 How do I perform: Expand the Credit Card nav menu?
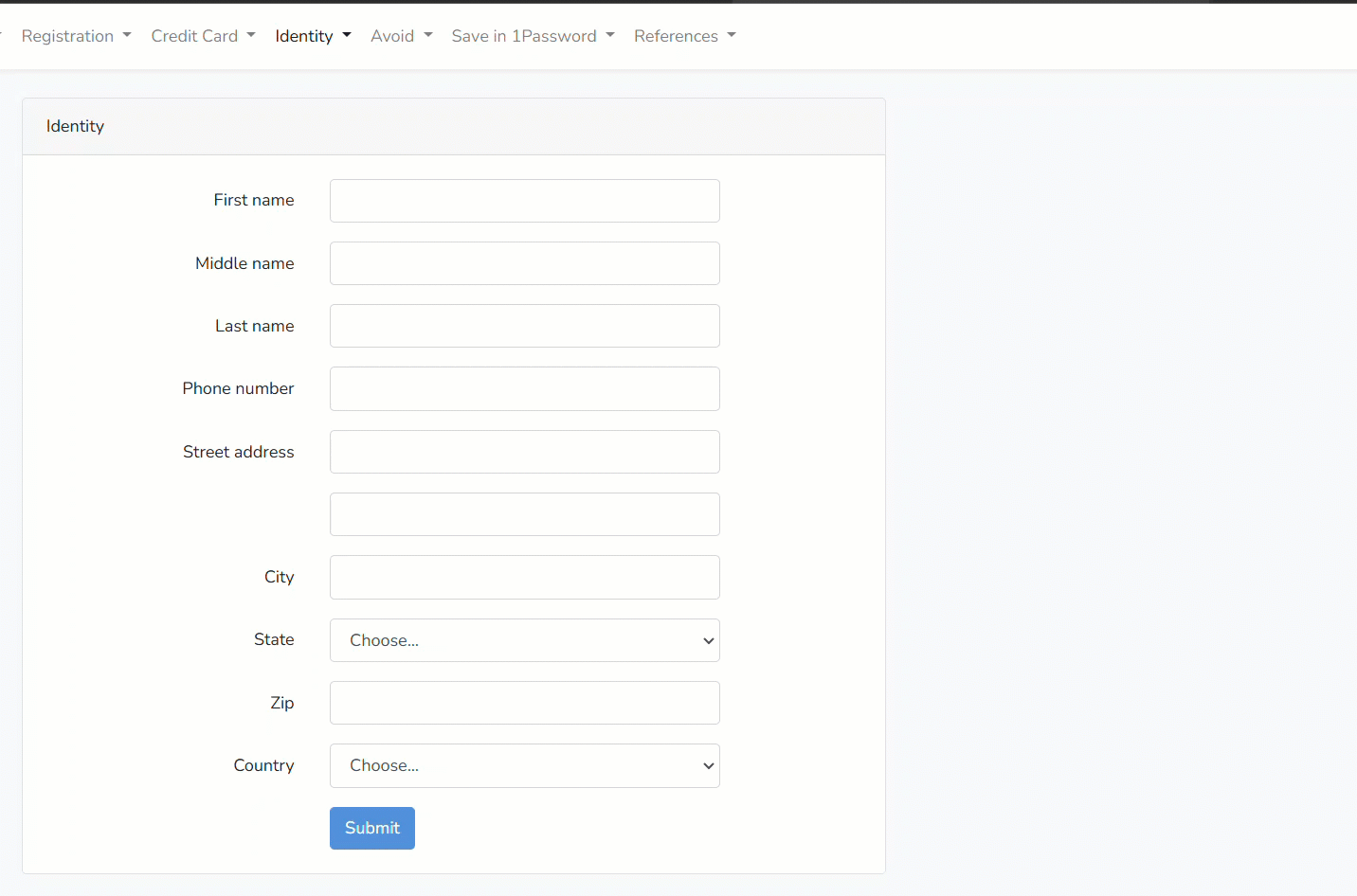(x=203, y=36)
